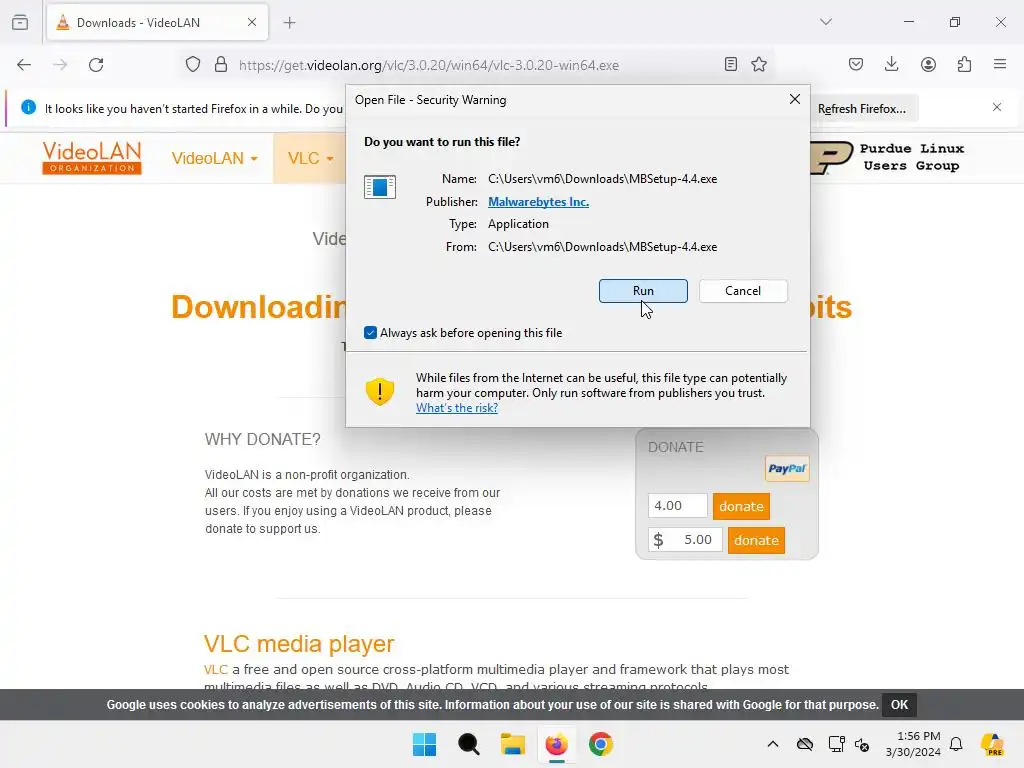Open the Firefox downloads panel icon
Viewport: 1024px width, 768px height.
[891, 64]
